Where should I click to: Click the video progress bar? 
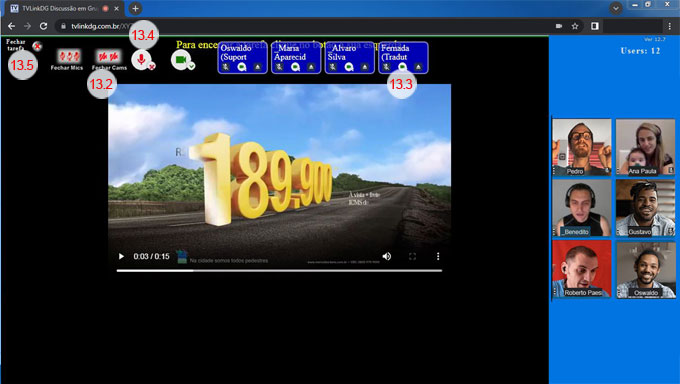279,270
